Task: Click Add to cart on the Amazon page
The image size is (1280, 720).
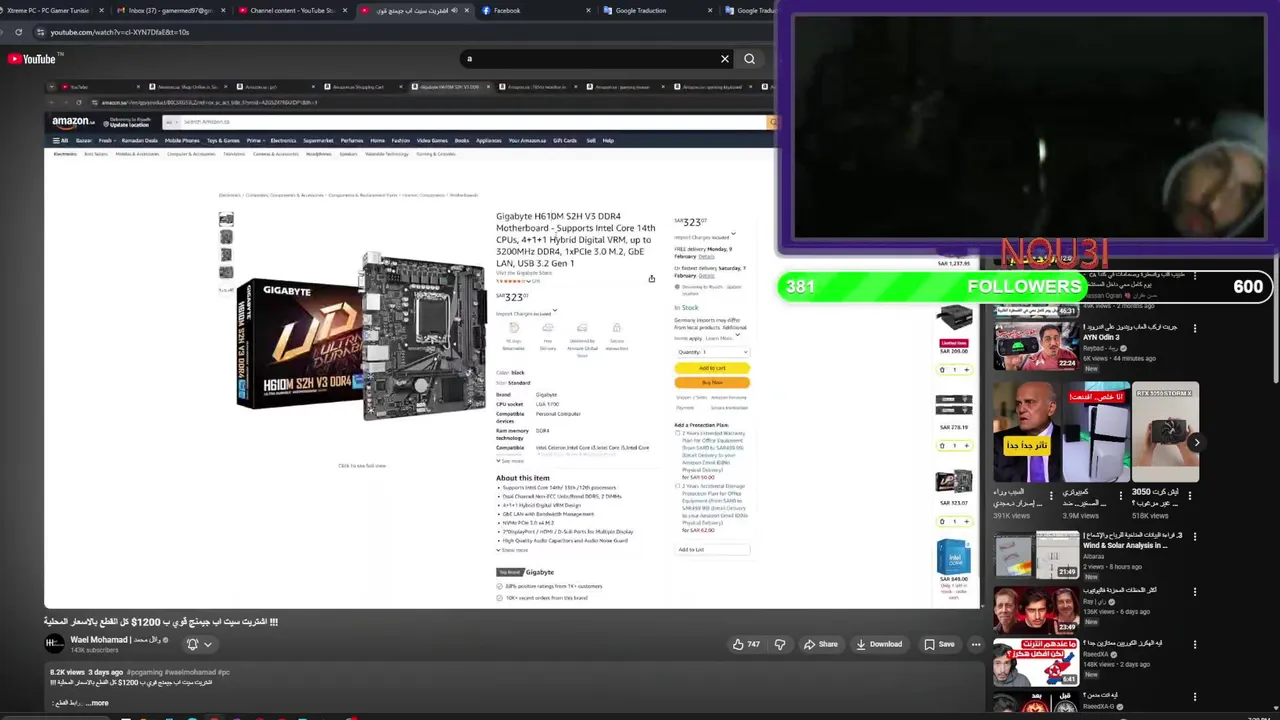Action: [712, 368]
